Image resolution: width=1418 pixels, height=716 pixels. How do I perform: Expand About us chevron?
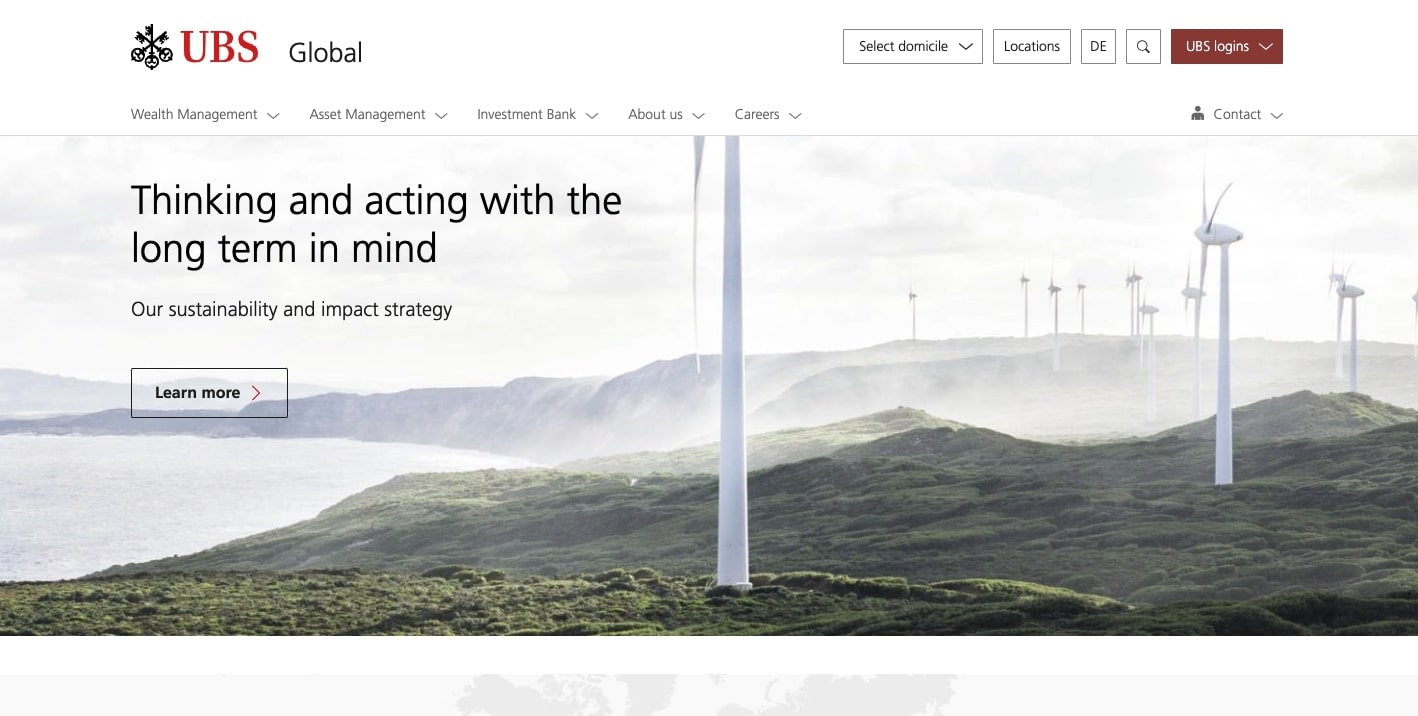pos(699,116)
